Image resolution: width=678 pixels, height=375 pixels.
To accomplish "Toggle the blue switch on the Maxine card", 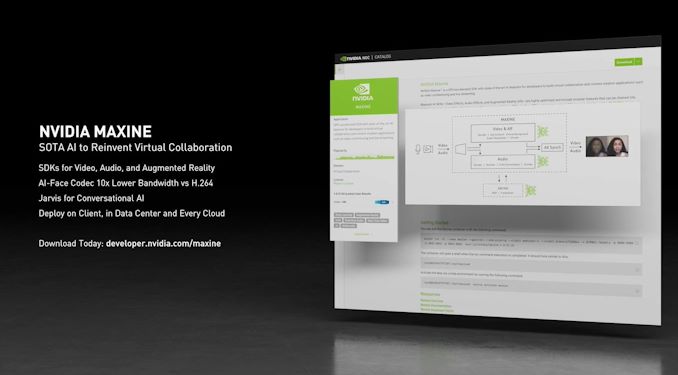I will tap(382, 202).
